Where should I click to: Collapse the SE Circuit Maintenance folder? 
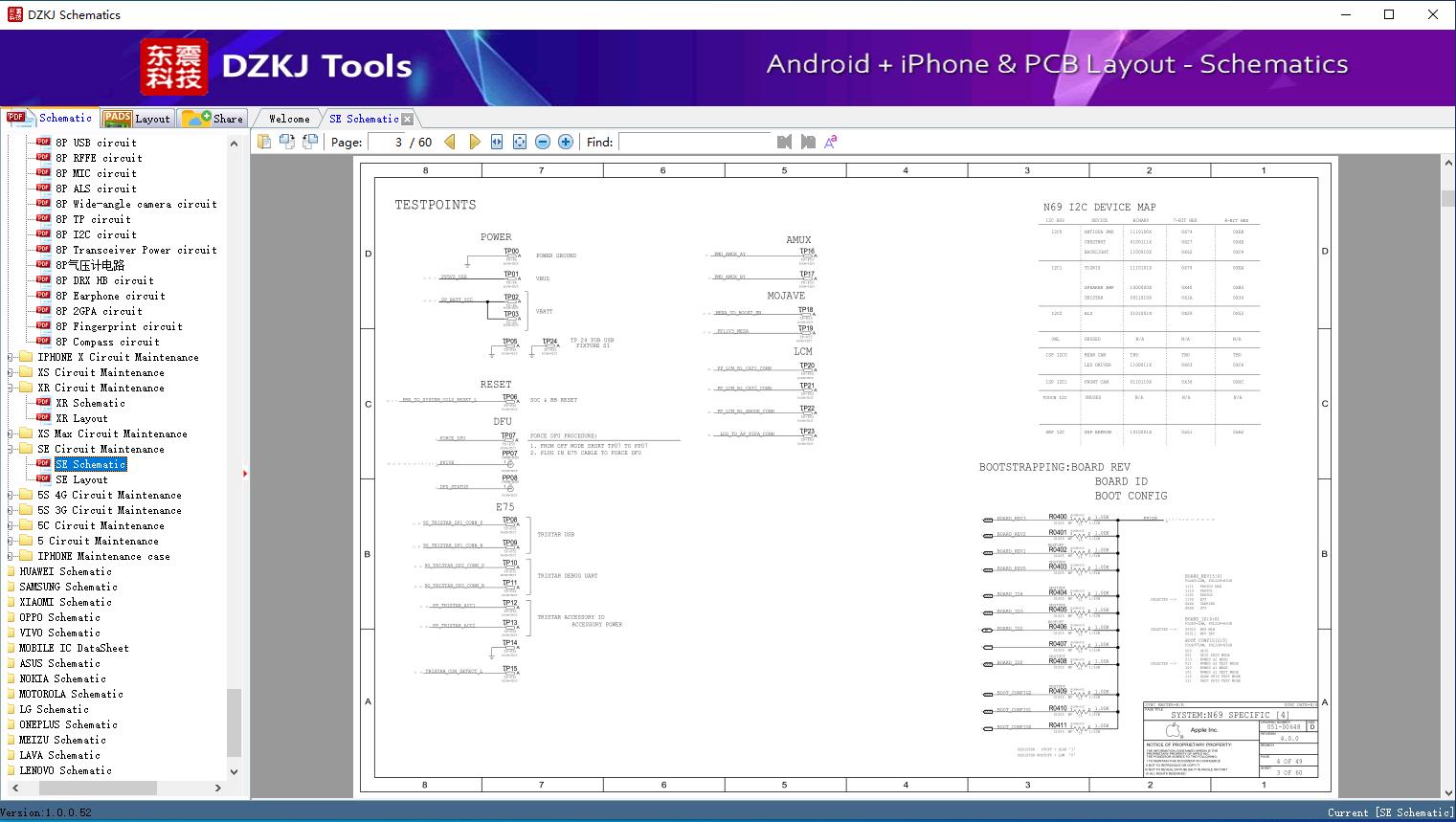pos(11,449)
